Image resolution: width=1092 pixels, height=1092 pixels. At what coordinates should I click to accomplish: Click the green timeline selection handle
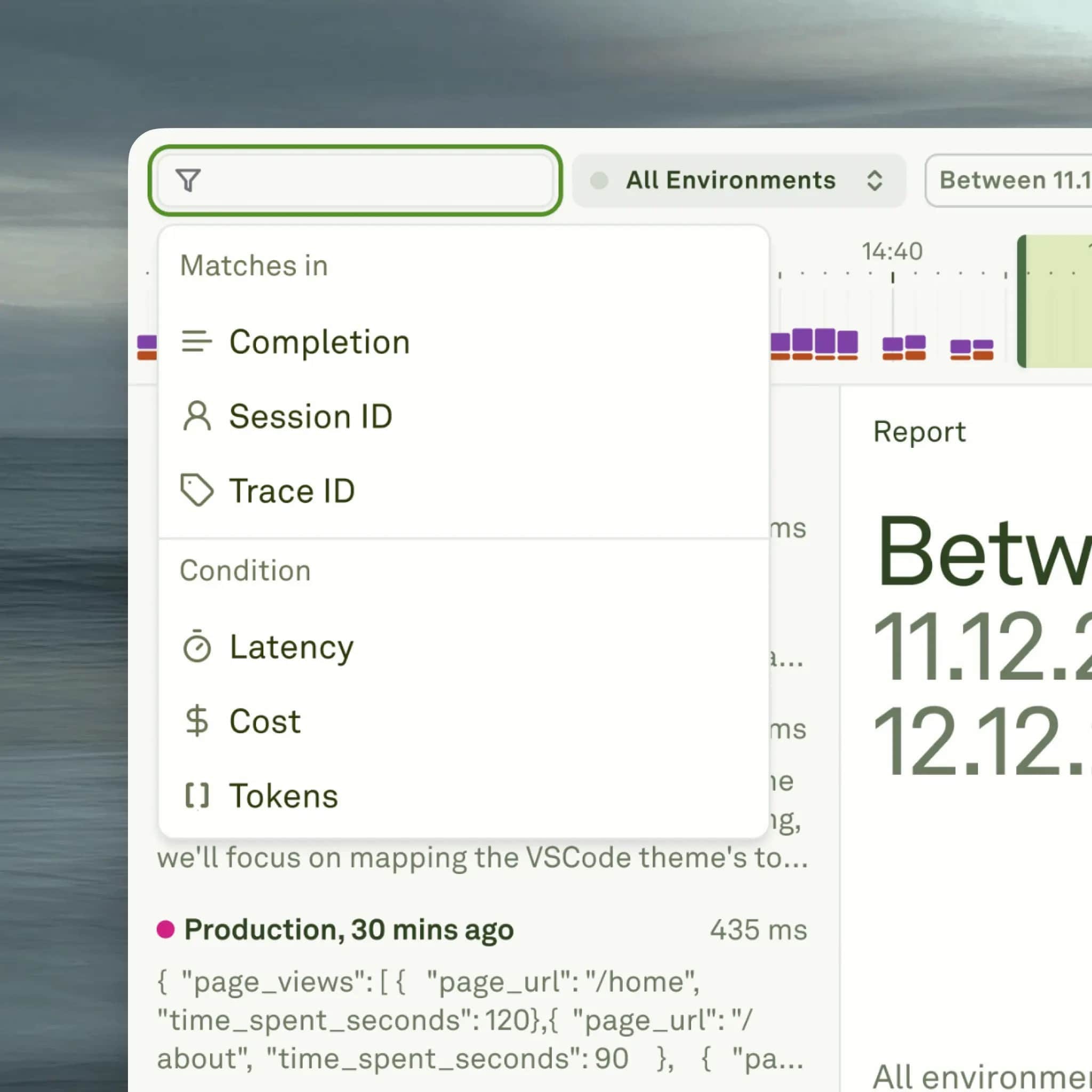pos(1021,301)
